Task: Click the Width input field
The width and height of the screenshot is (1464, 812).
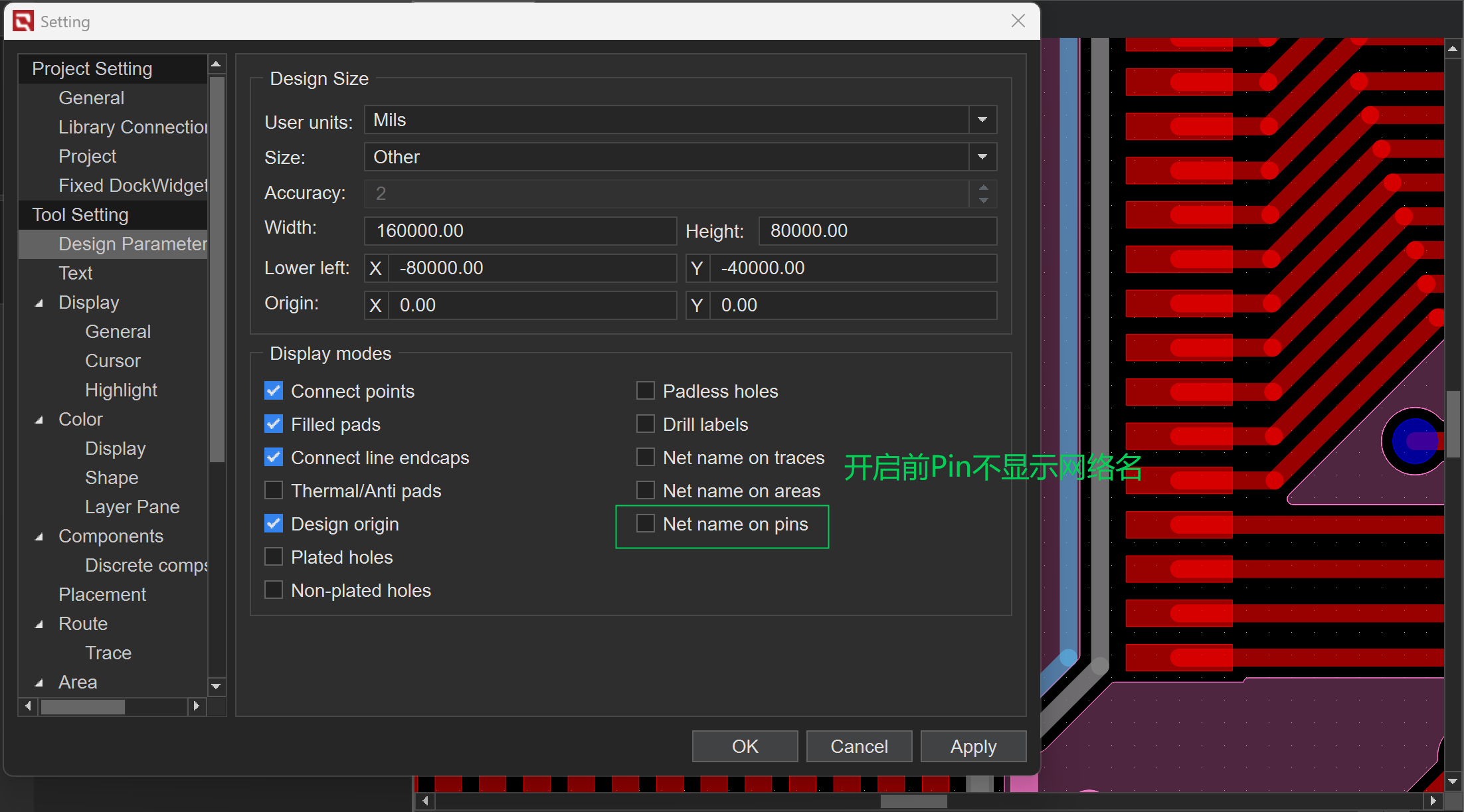Action: 520,231
